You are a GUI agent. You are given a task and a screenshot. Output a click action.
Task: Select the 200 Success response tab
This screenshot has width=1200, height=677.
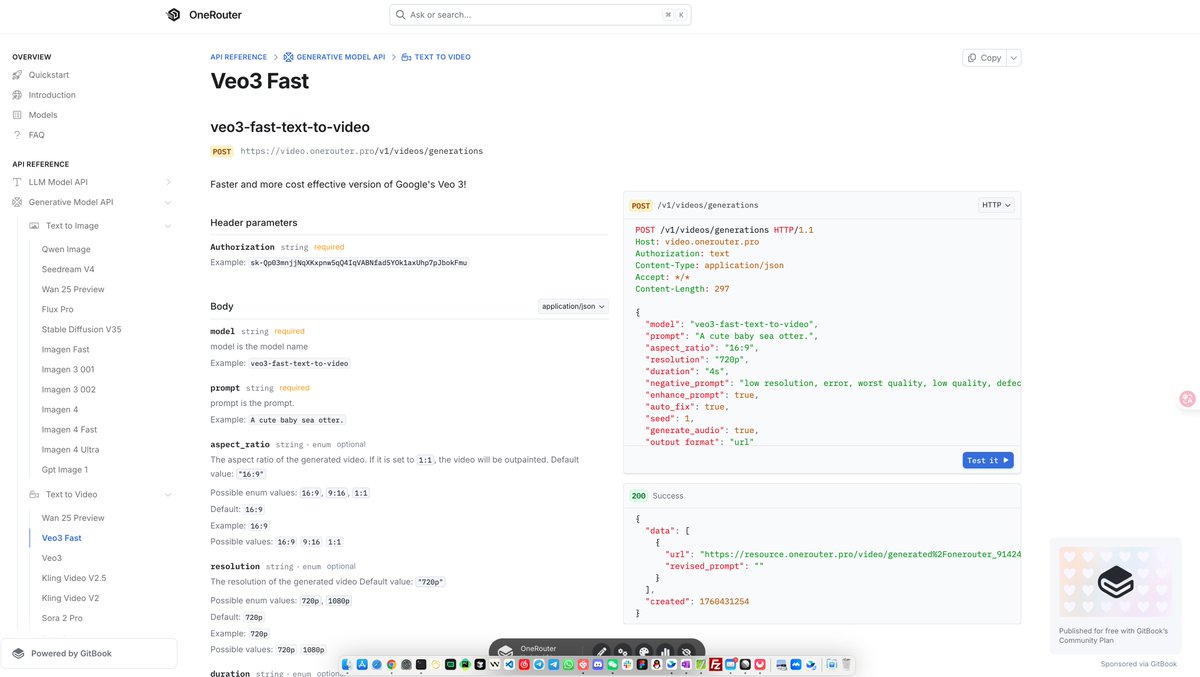pyautogui.click(x=656, y=496)
